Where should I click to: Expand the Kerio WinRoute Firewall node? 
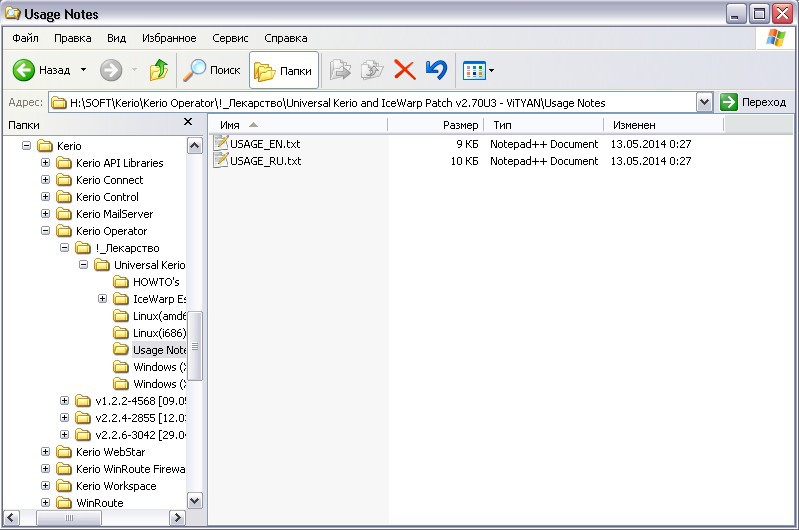45,469
